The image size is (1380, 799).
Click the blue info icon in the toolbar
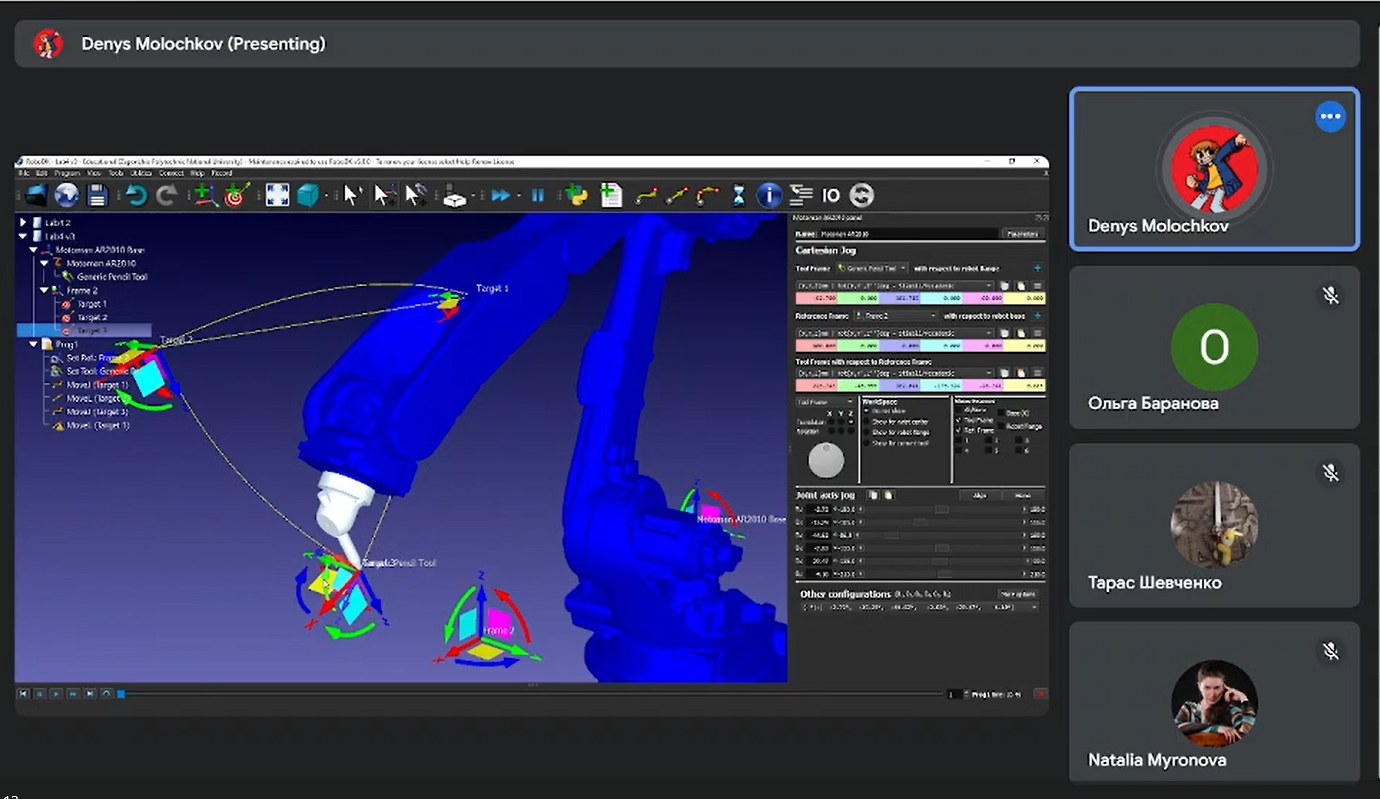[x=768, y=195]
